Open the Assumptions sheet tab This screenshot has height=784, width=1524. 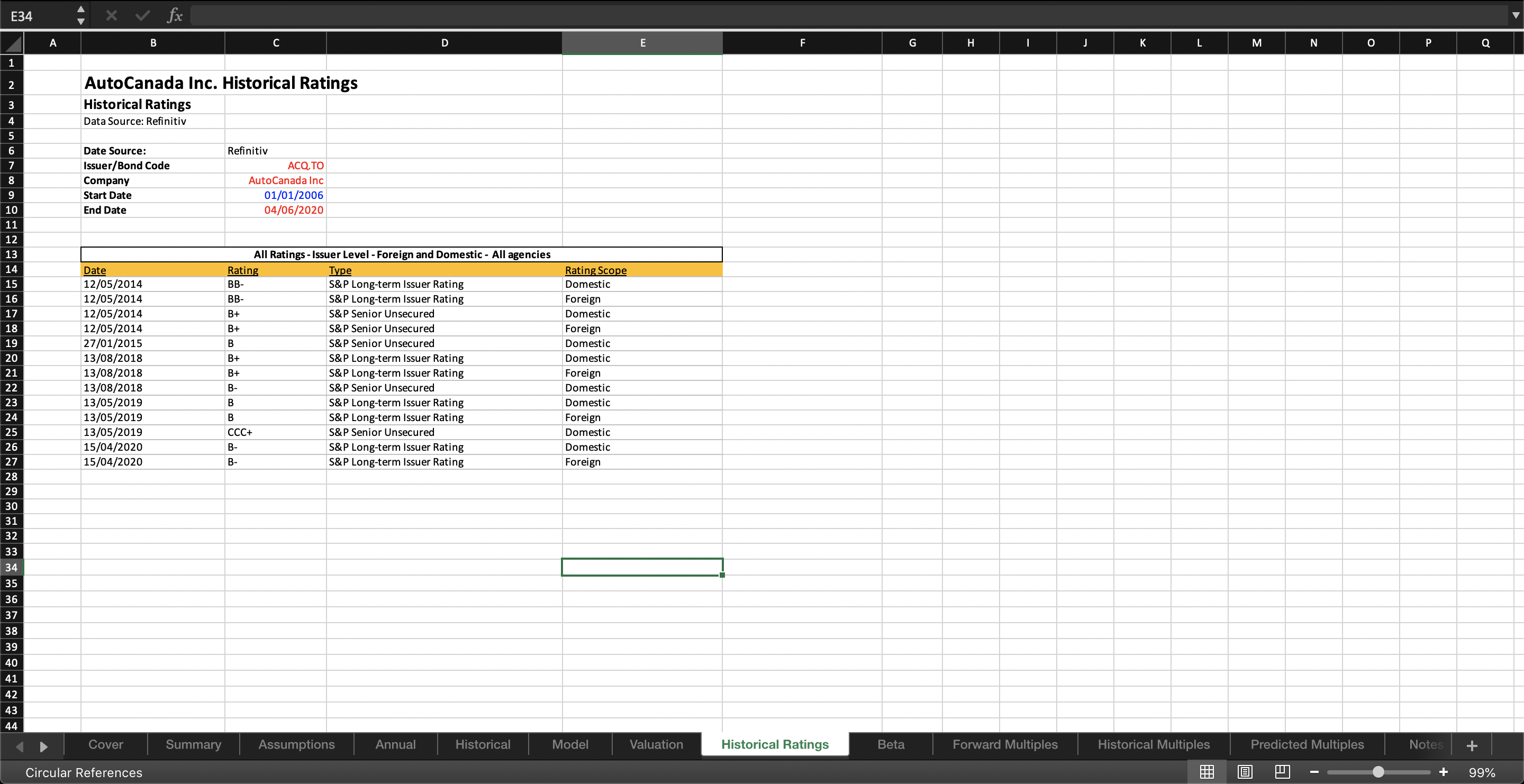(296, 744)
